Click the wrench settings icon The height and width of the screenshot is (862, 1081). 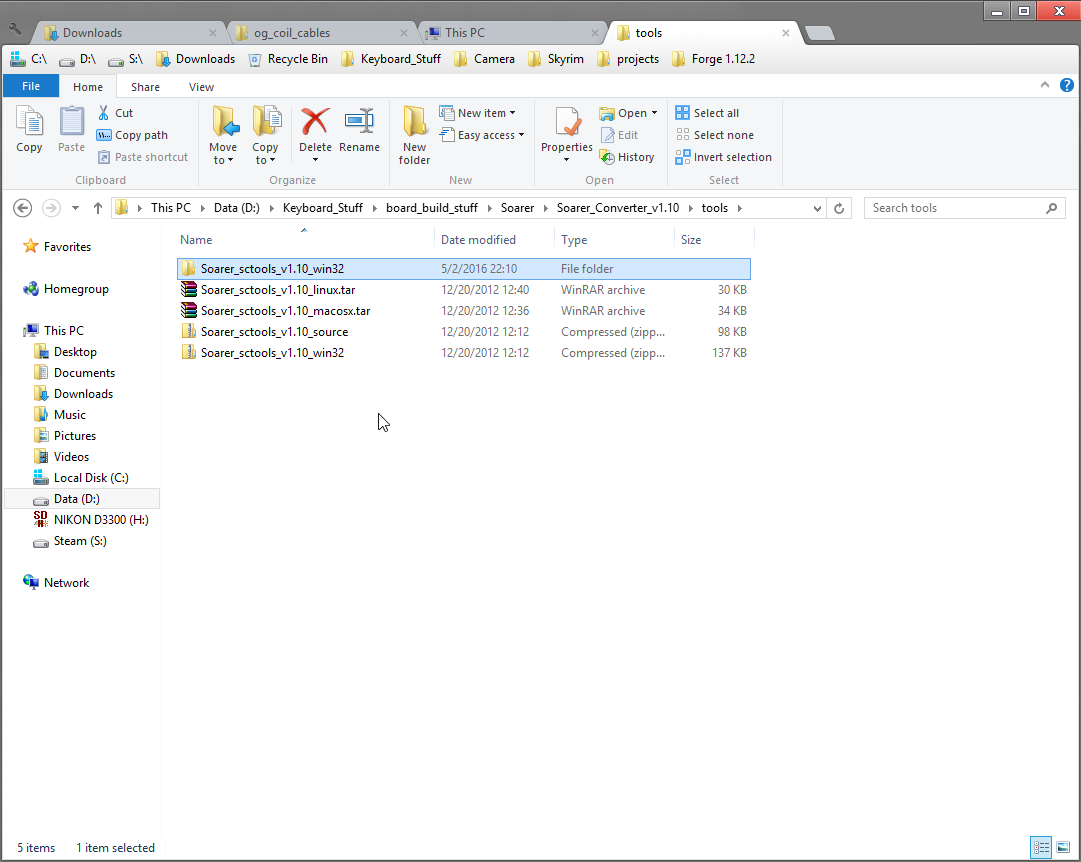[x=15, y=30]
